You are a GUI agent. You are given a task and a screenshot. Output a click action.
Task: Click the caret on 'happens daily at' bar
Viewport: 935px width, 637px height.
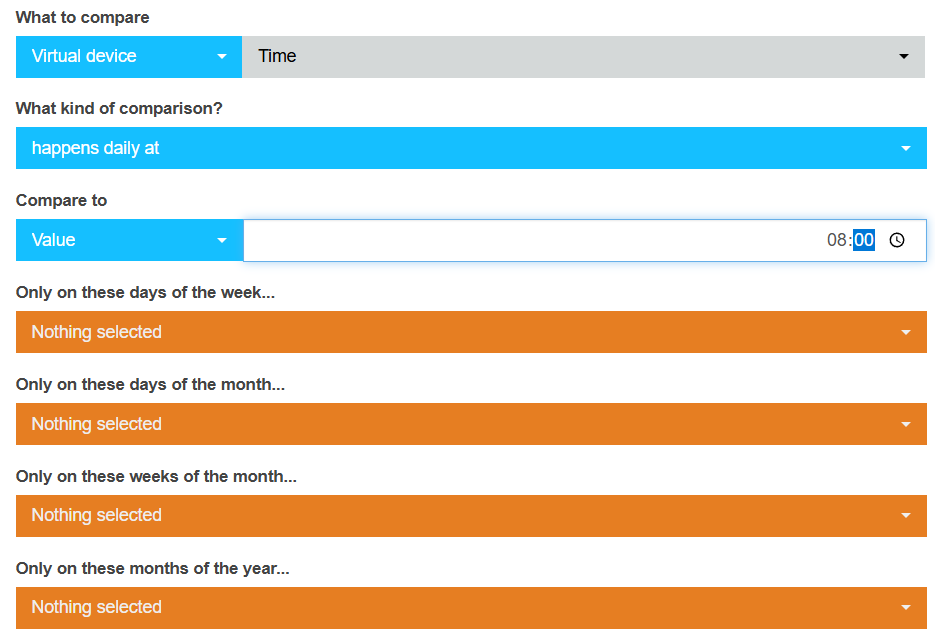pyautogui.click(x=906, y=149)
